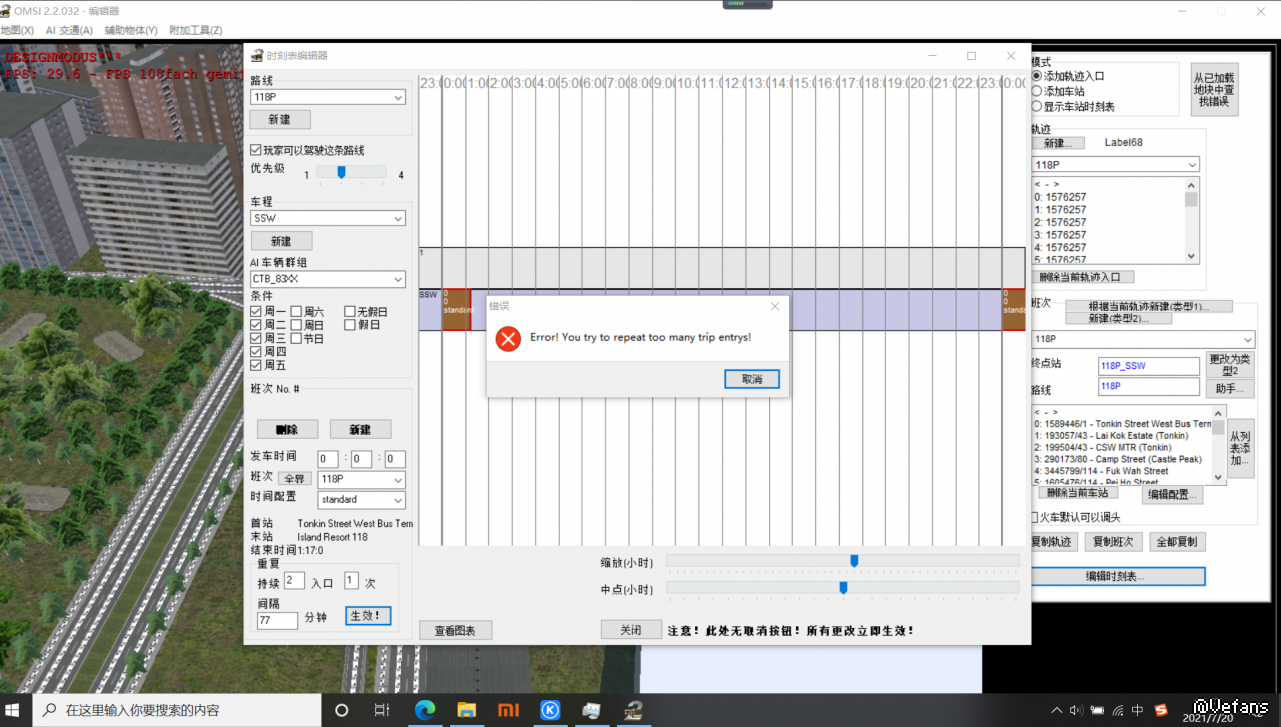Click the 终点站 118P_SSW input field
This screenshot has height=727, width=1281.
pos(1149,366)
